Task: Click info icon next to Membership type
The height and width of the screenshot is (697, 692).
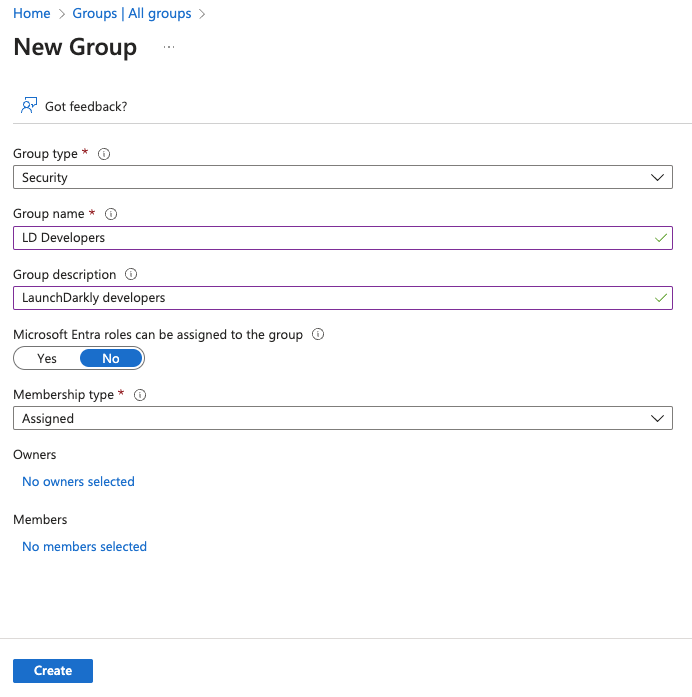Action: click(x=140, y=395)
